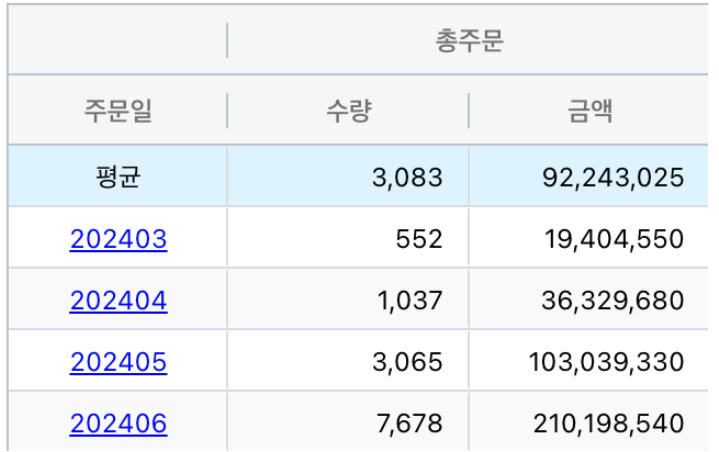This screenshot has height=452, width=719.
Task: Open the 202403 order month link
Action: click(118, 239)
